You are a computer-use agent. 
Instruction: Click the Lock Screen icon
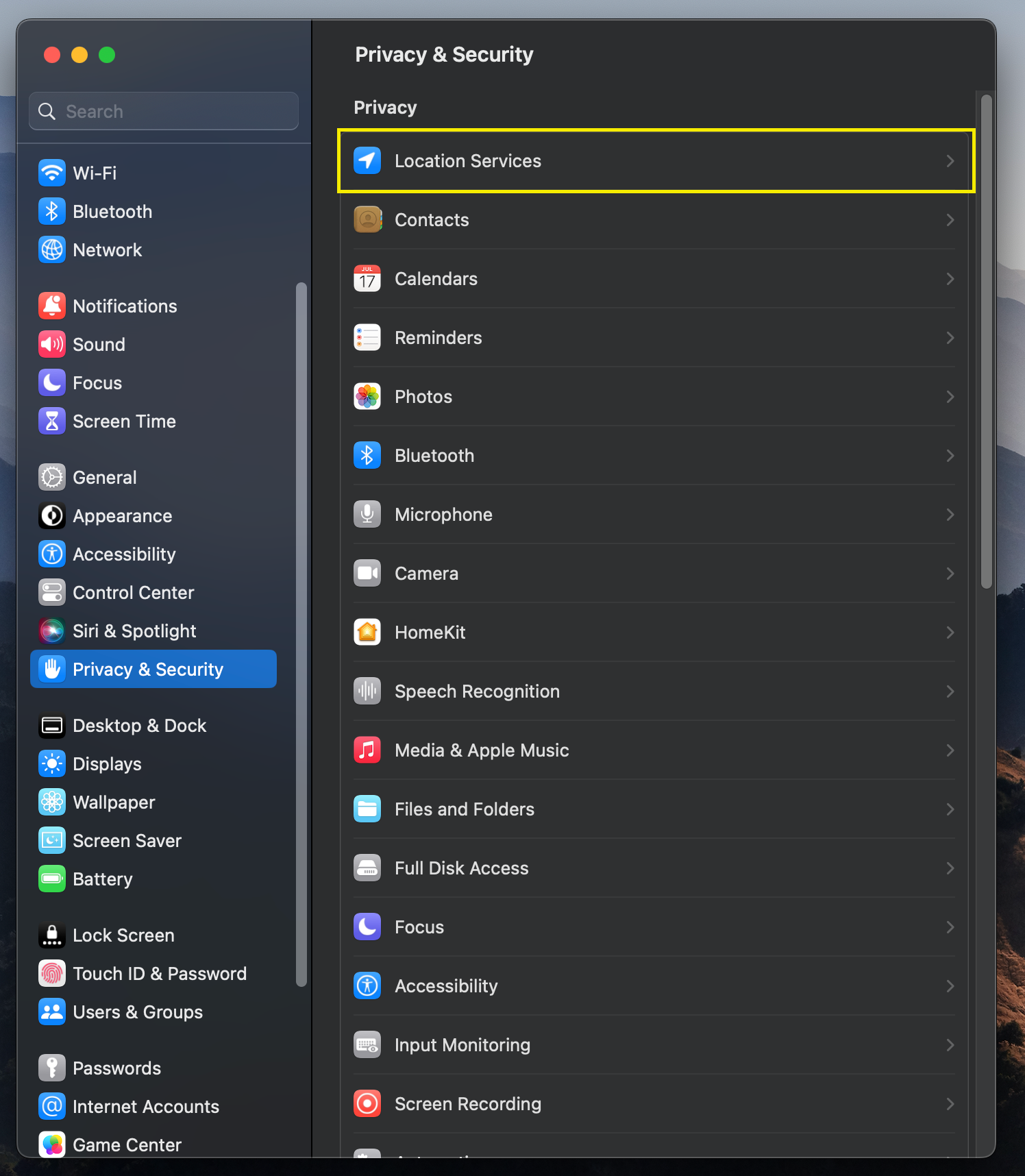(x=52, y=935)
